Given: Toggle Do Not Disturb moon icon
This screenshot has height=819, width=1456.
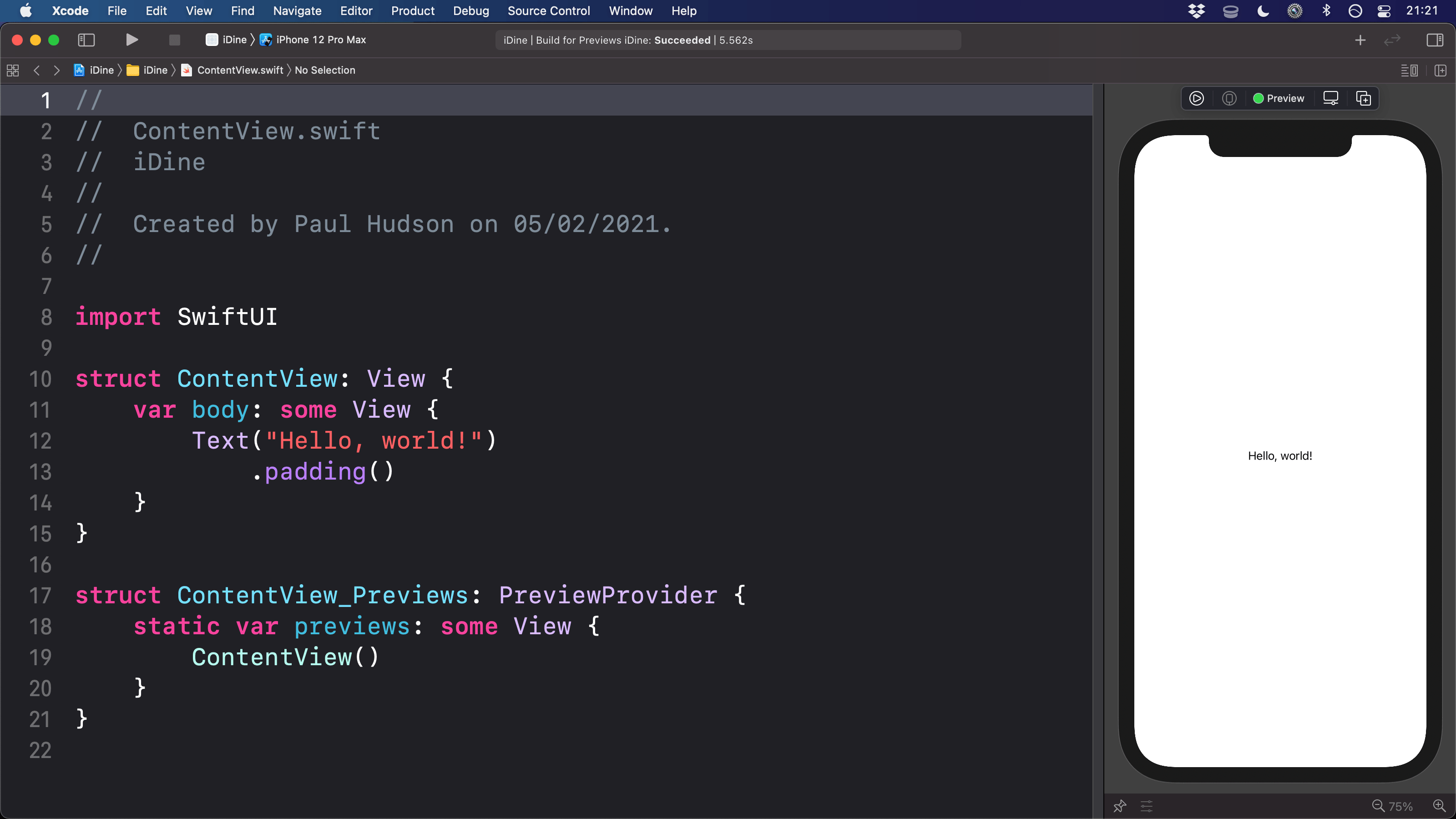Looking at the screenshot, I should click(1263, 11).
